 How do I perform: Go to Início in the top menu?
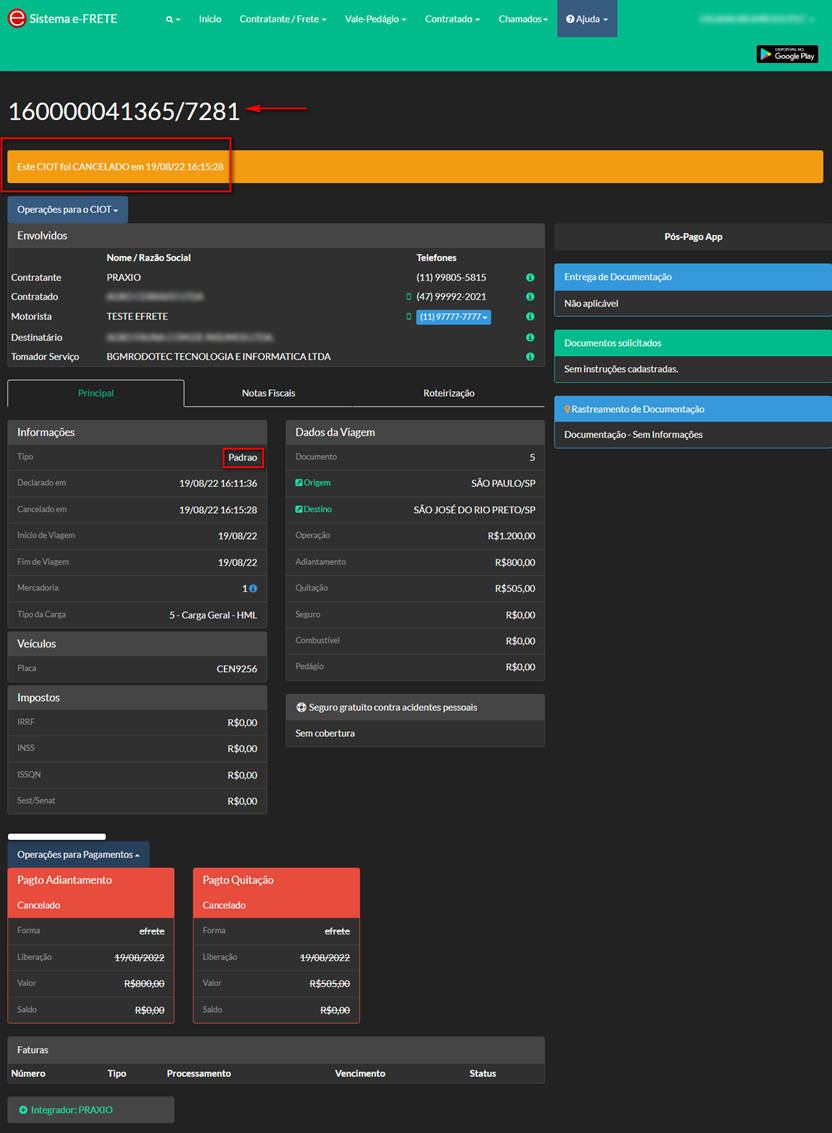tap(210, 19)
